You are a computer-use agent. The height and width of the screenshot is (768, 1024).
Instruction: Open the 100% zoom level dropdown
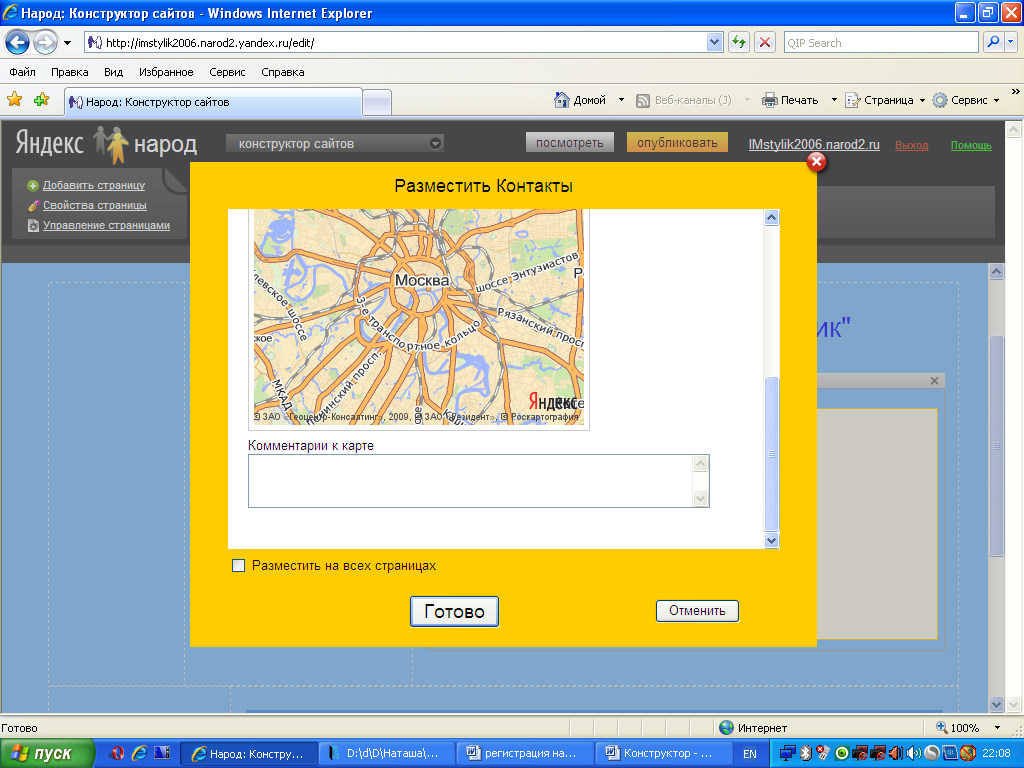click(997, 728)
